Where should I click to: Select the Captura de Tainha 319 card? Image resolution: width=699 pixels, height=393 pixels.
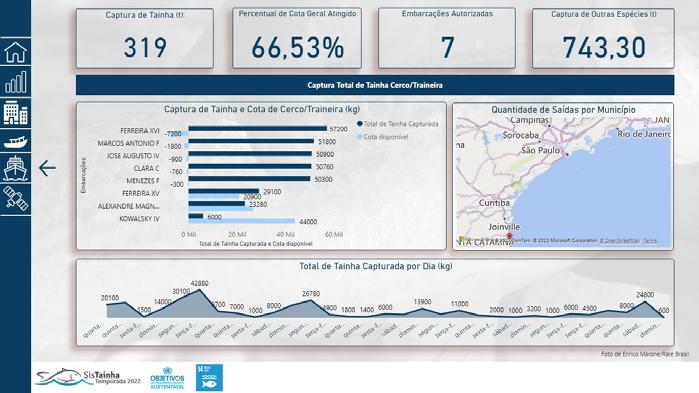click(145, 38)
